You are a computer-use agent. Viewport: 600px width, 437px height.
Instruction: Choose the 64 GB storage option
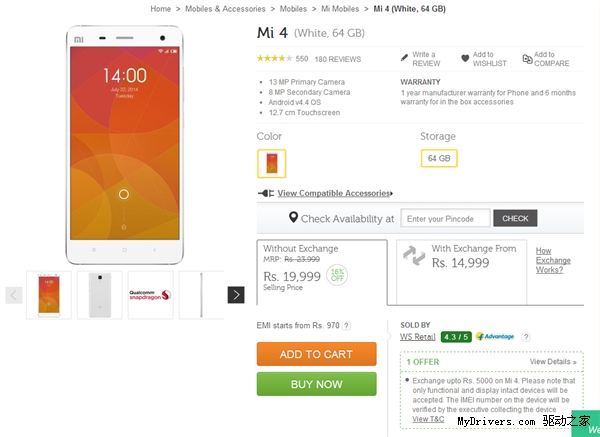pos(439,158)
